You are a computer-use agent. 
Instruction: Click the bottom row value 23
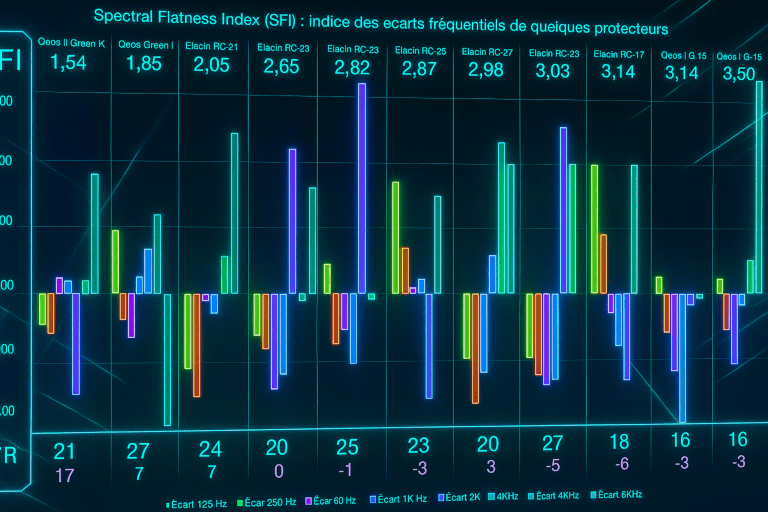[x=418, y=446]
